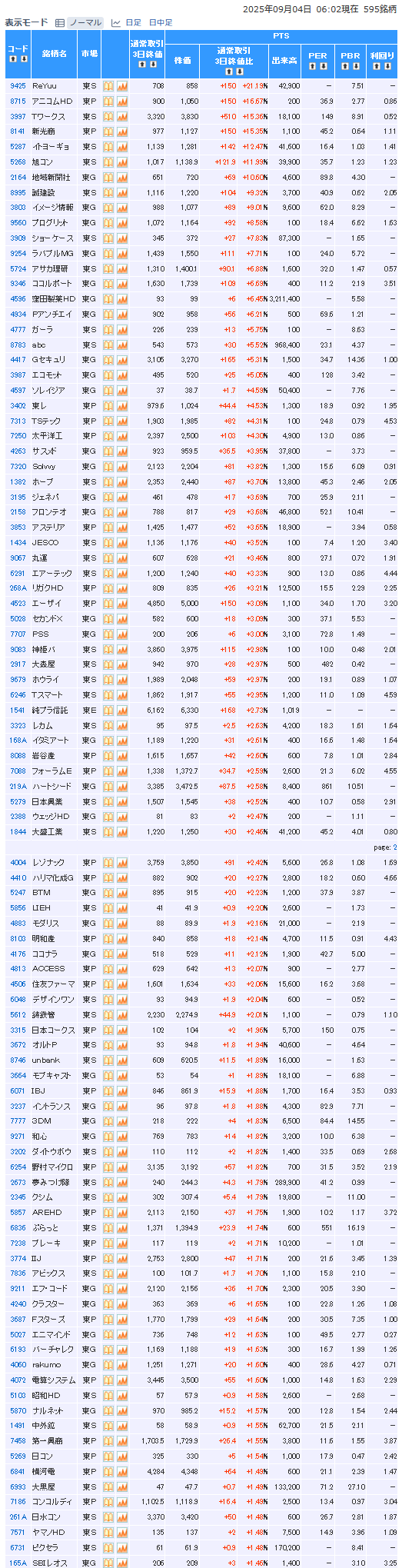Open stock code 9425 link
The image size is (402, 1568).
click(x=18, y=86)
